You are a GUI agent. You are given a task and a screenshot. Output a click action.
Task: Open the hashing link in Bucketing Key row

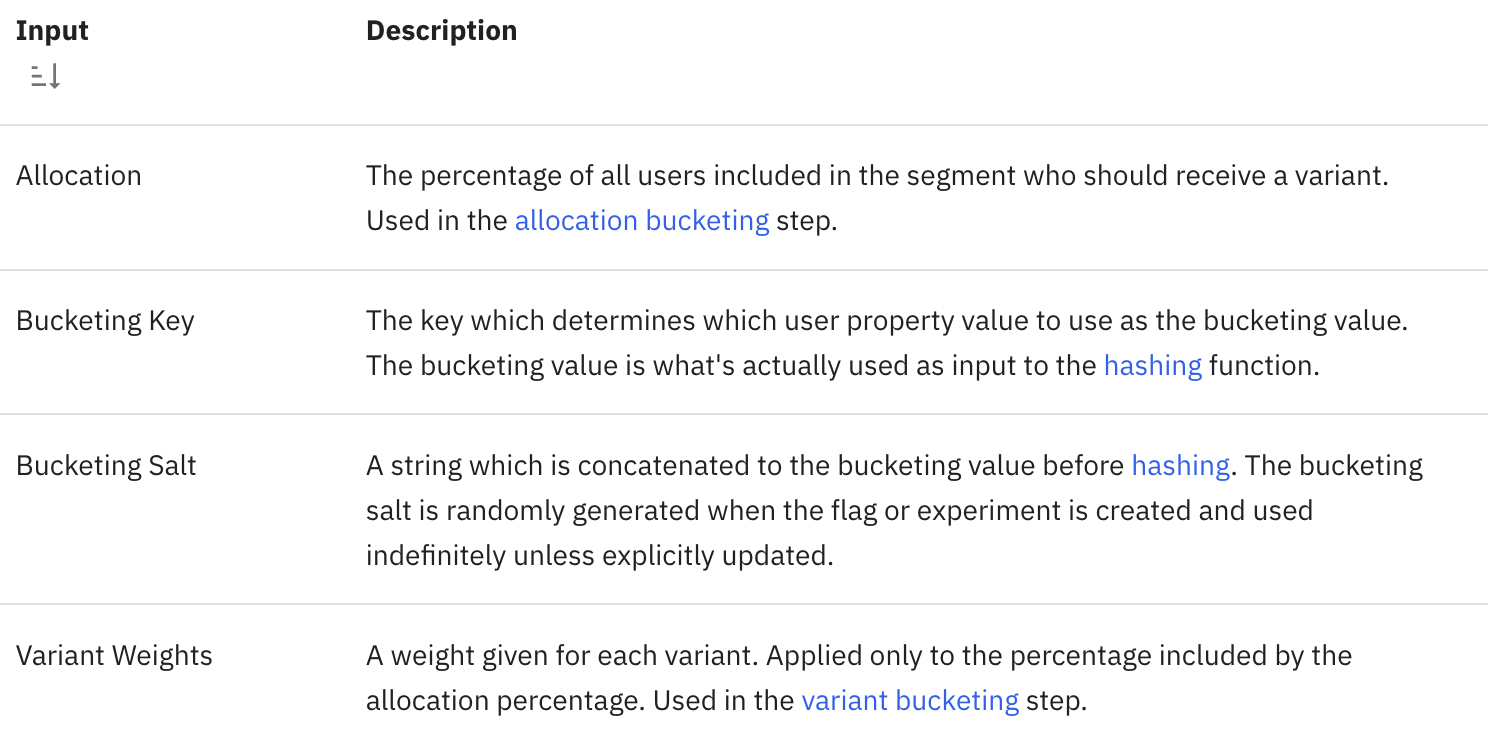pos(1152,365)
